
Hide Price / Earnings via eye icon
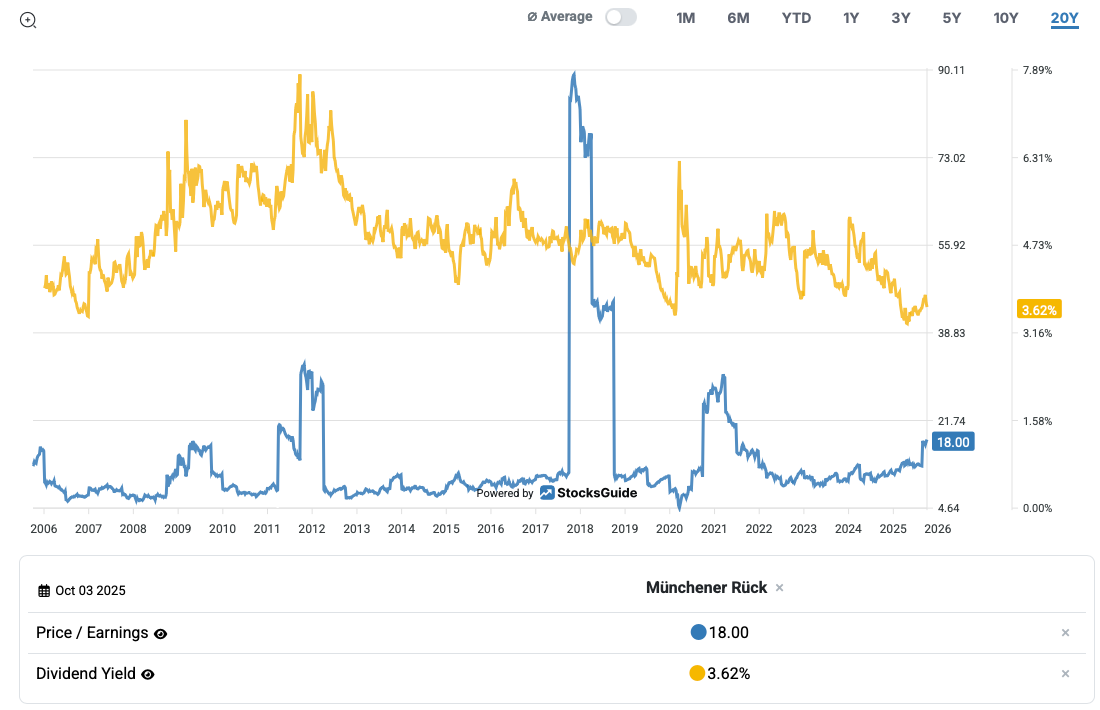161,634
